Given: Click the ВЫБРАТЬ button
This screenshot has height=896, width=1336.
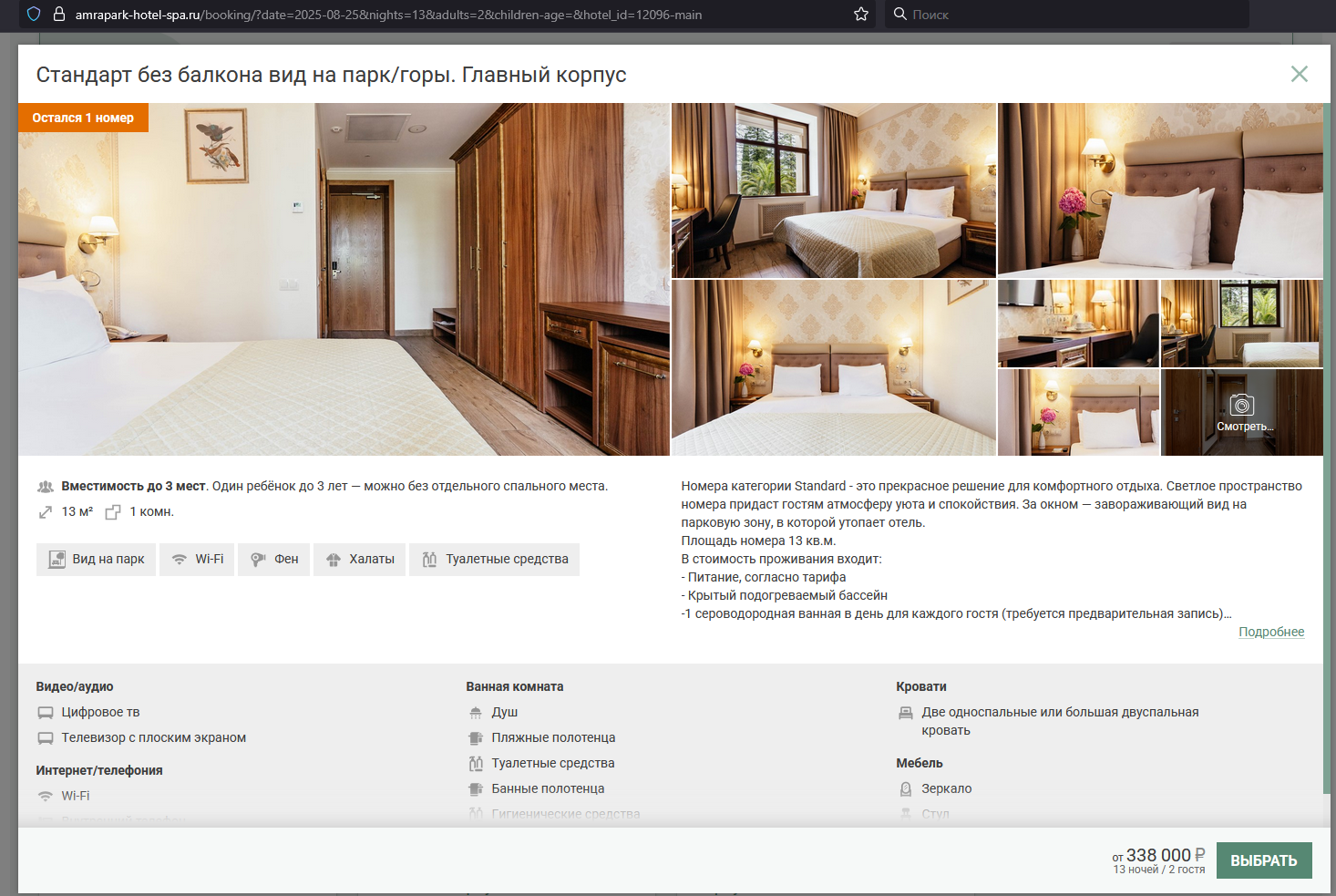Looking at the screenshot, I should (1264, 860).
